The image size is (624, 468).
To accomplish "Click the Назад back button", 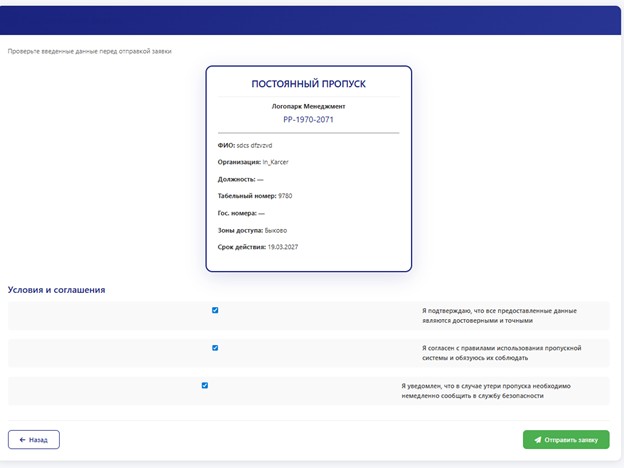I will coord(34,439).
